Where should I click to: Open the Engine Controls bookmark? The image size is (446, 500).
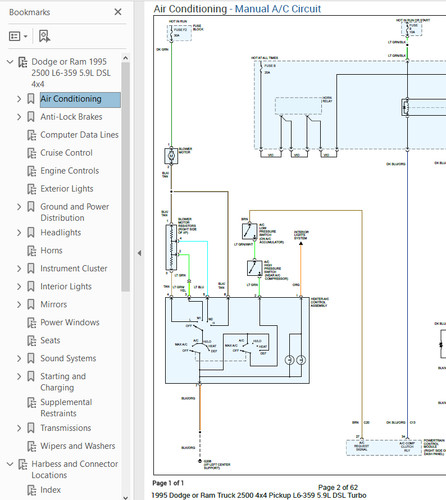(x=70, y=171)
